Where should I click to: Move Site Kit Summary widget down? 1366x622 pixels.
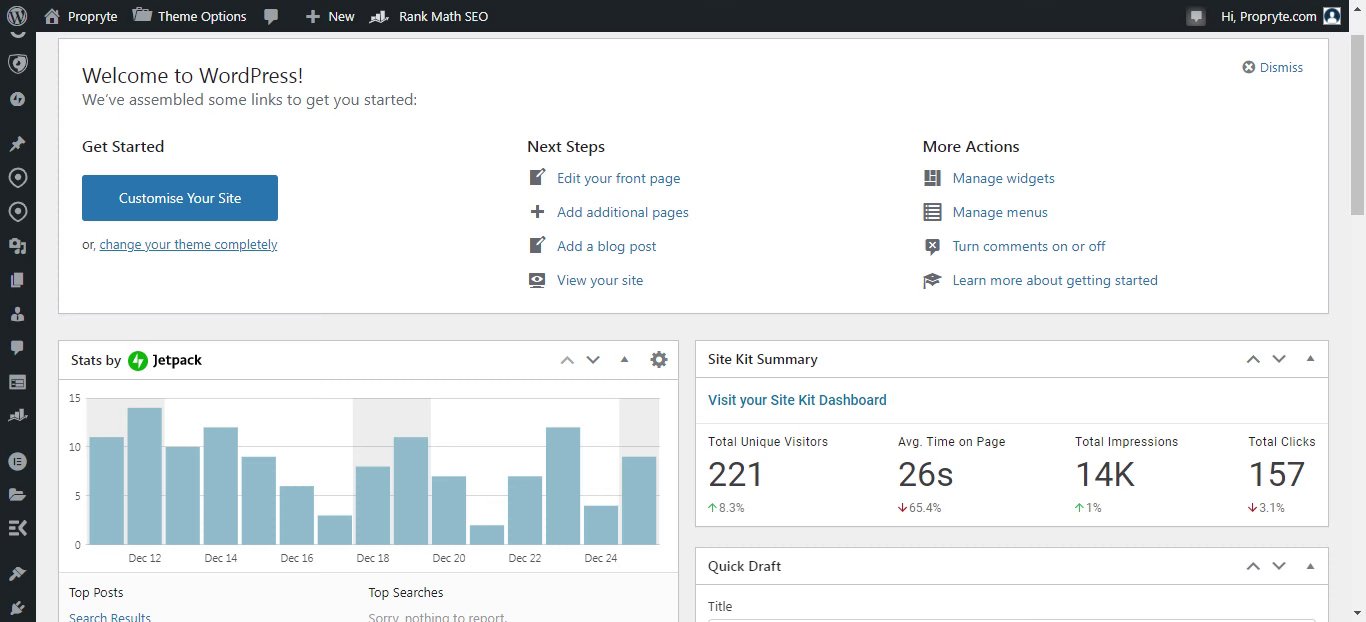[x=1279, y=359]
